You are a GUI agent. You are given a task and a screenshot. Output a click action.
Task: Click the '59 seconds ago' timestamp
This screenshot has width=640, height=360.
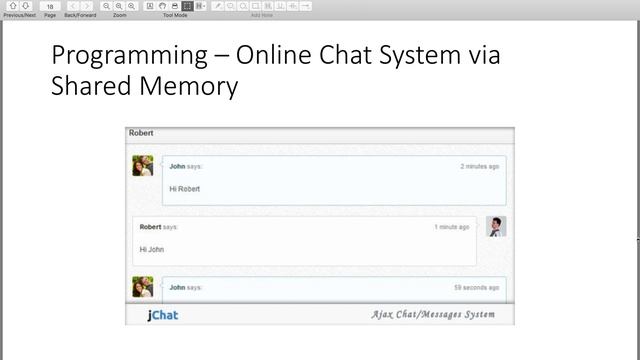[x=477, y=288]
